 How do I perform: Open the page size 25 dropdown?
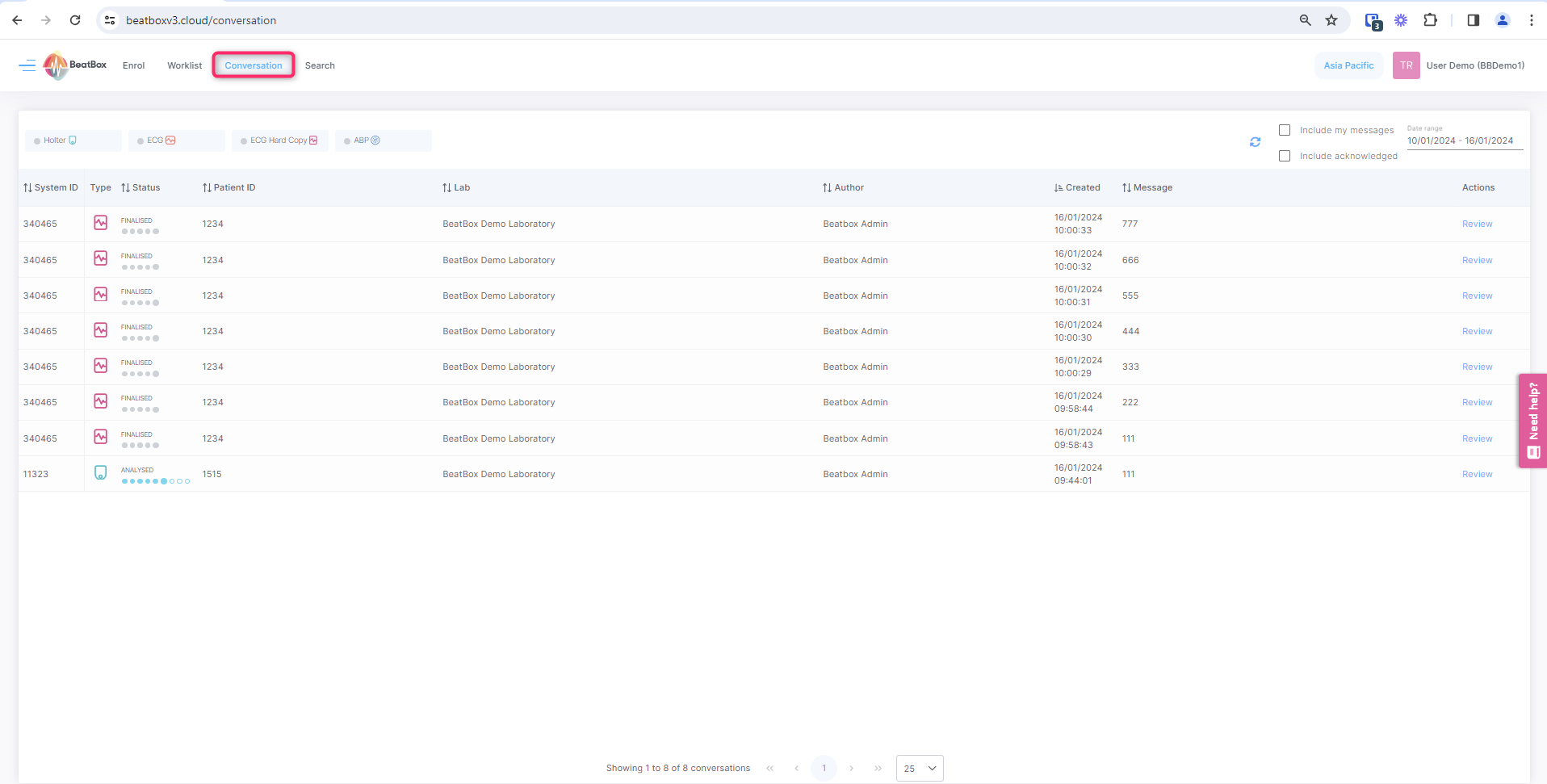(x=919, y=768)
